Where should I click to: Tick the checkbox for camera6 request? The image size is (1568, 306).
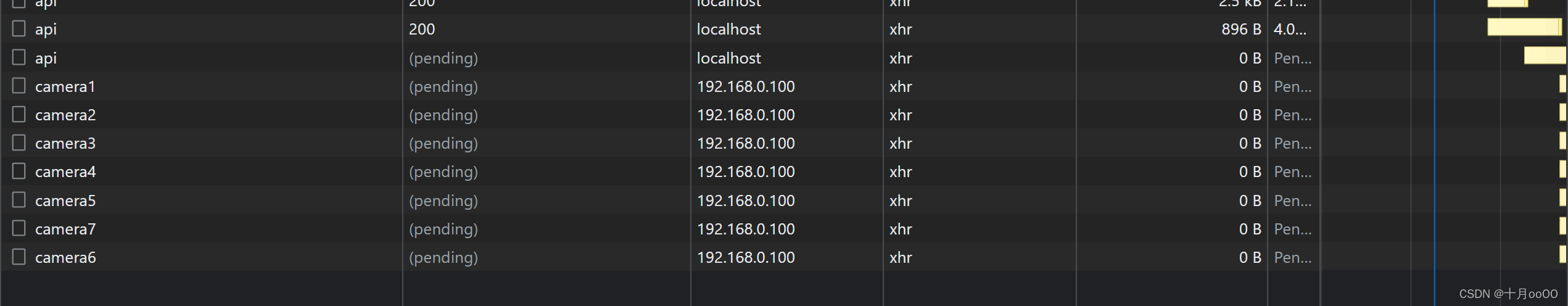pos(19,257)
